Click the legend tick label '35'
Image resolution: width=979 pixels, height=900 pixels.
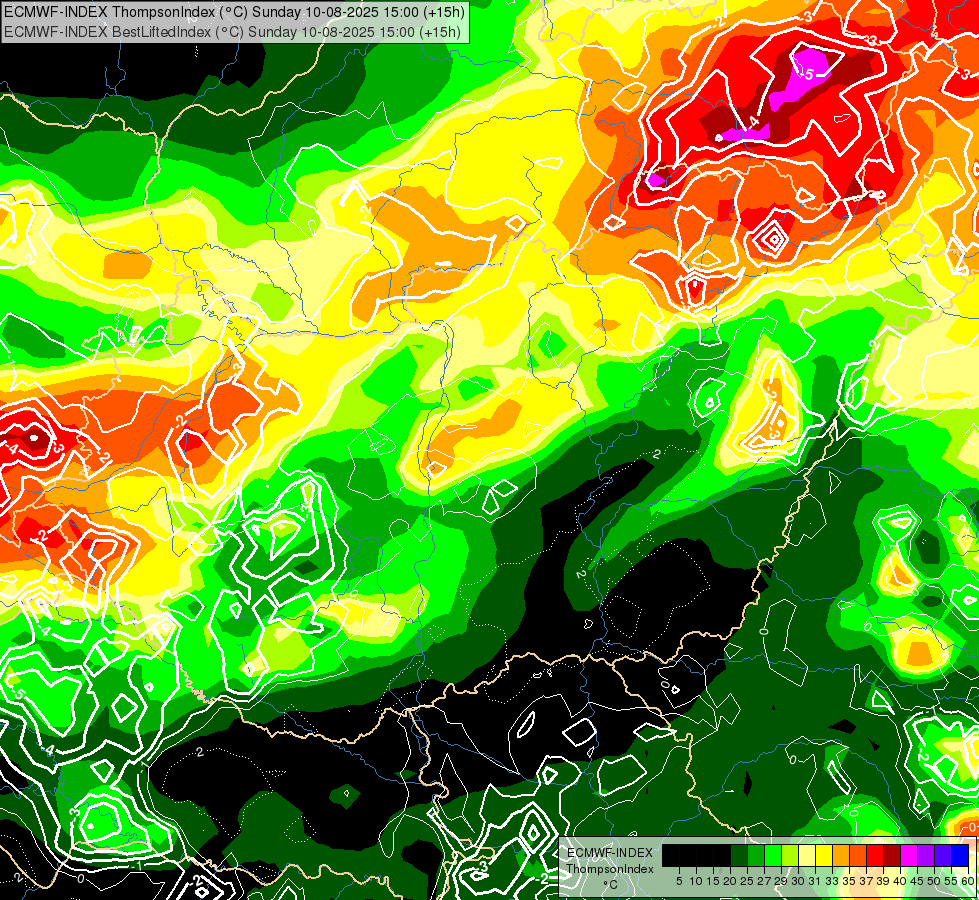[x=849, y=881]
